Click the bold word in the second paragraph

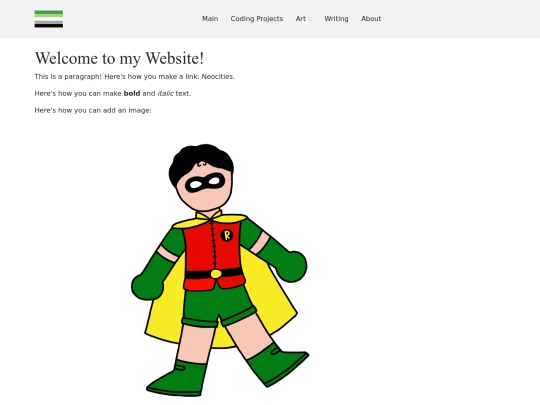132,93
